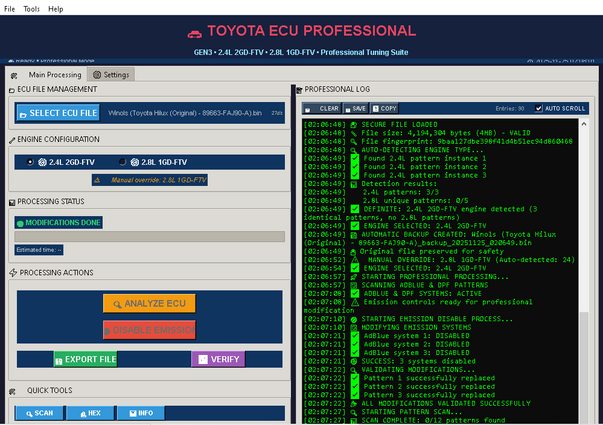
Task: Click the Disable Emissions button
Action: 149,330
